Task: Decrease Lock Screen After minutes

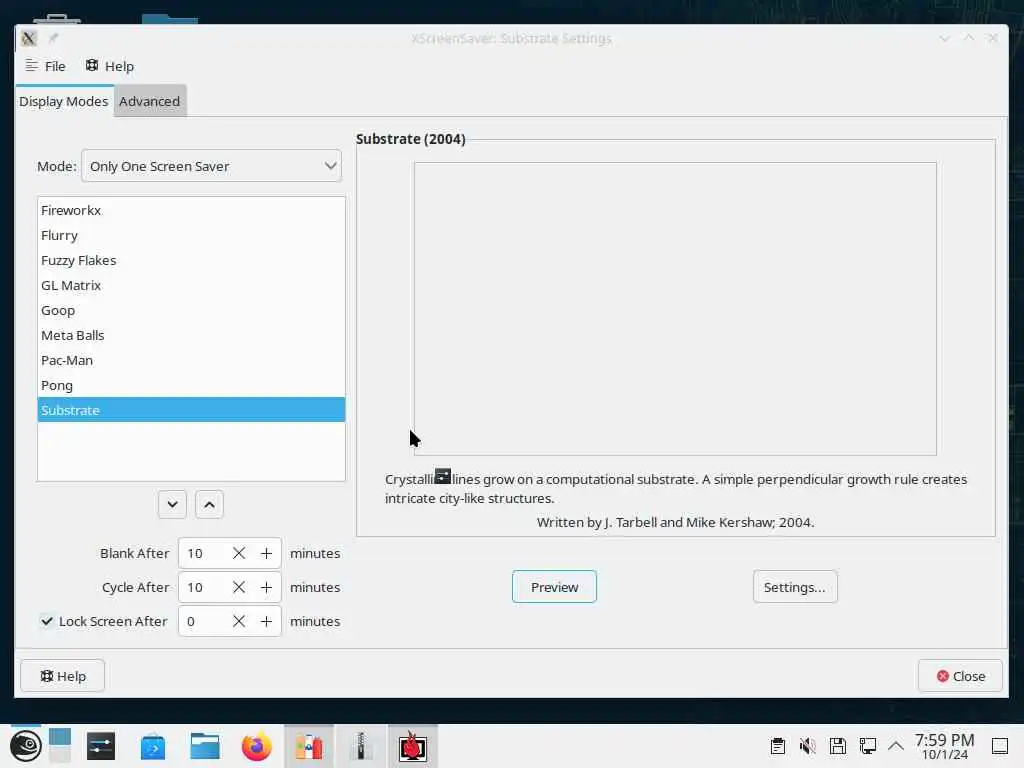Action: tap(239, 621)
